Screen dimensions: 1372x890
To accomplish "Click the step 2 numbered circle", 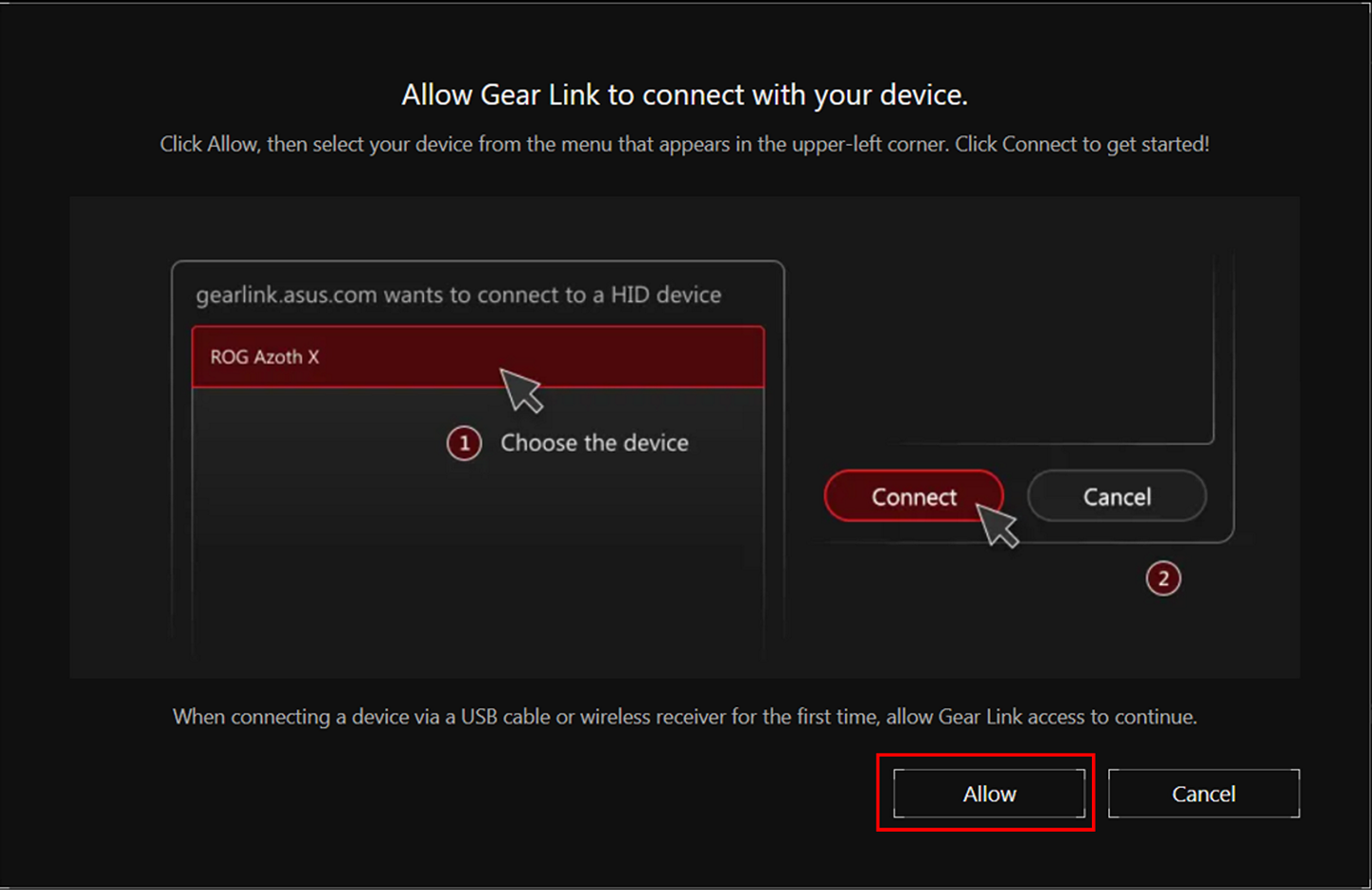I will (x=1162, y=578).
